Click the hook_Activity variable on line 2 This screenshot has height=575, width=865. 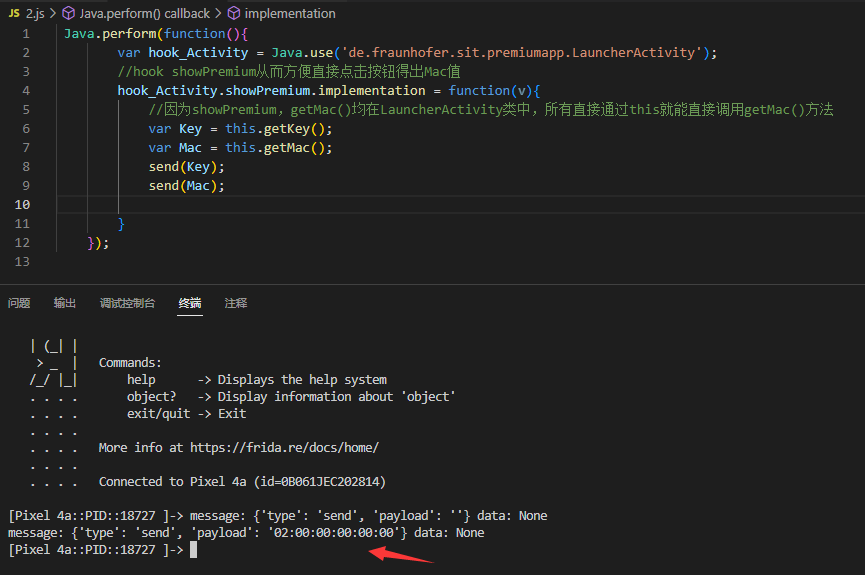point(194,53)
